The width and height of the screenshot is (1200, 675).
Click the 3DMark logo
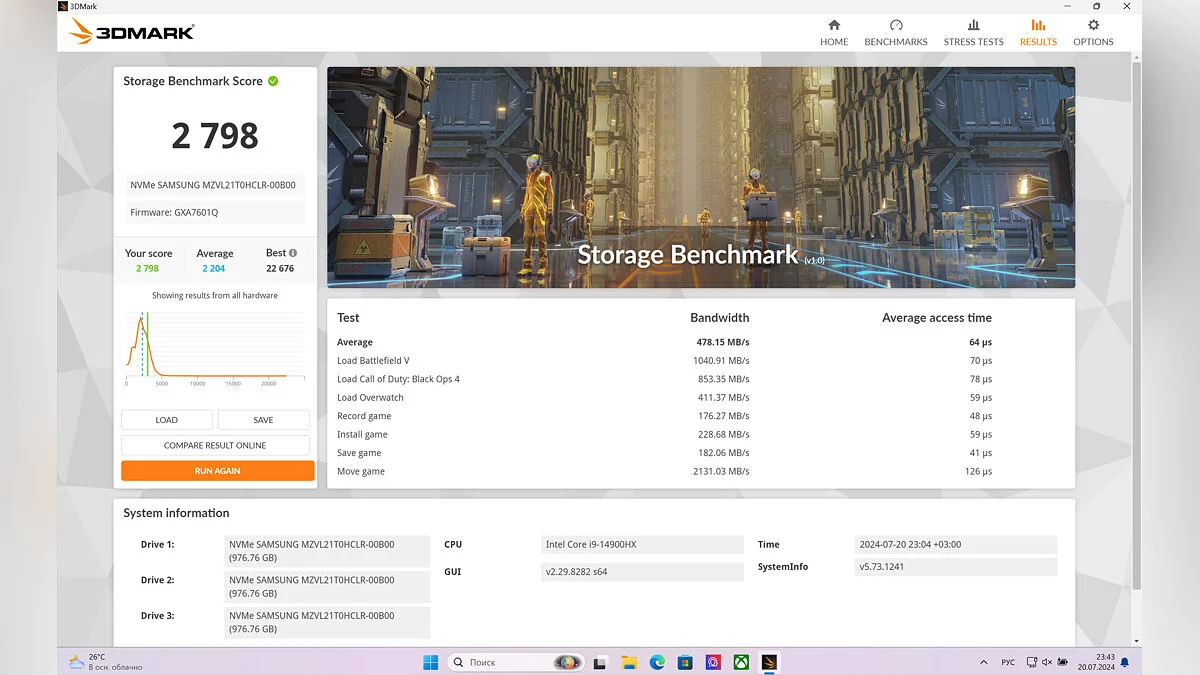pos(132,32)
